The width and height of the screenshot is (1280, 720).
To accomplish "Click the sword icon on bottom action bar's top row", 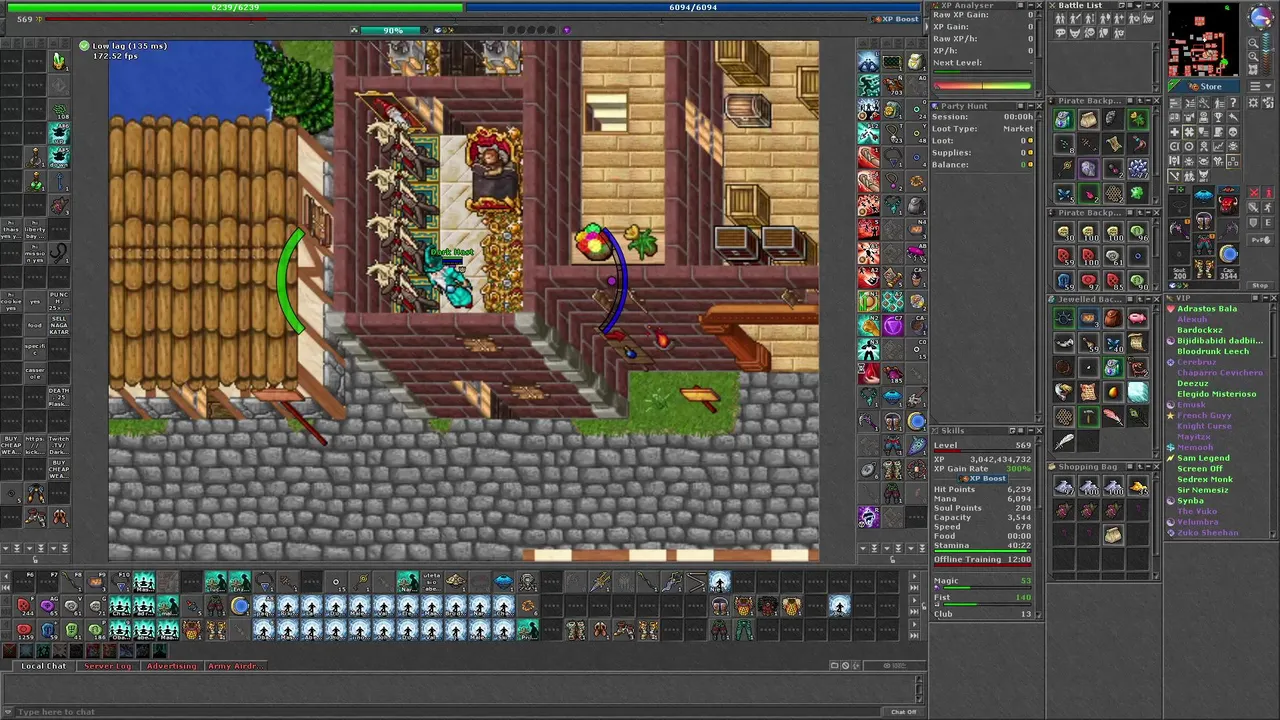I will click(600, 582).
